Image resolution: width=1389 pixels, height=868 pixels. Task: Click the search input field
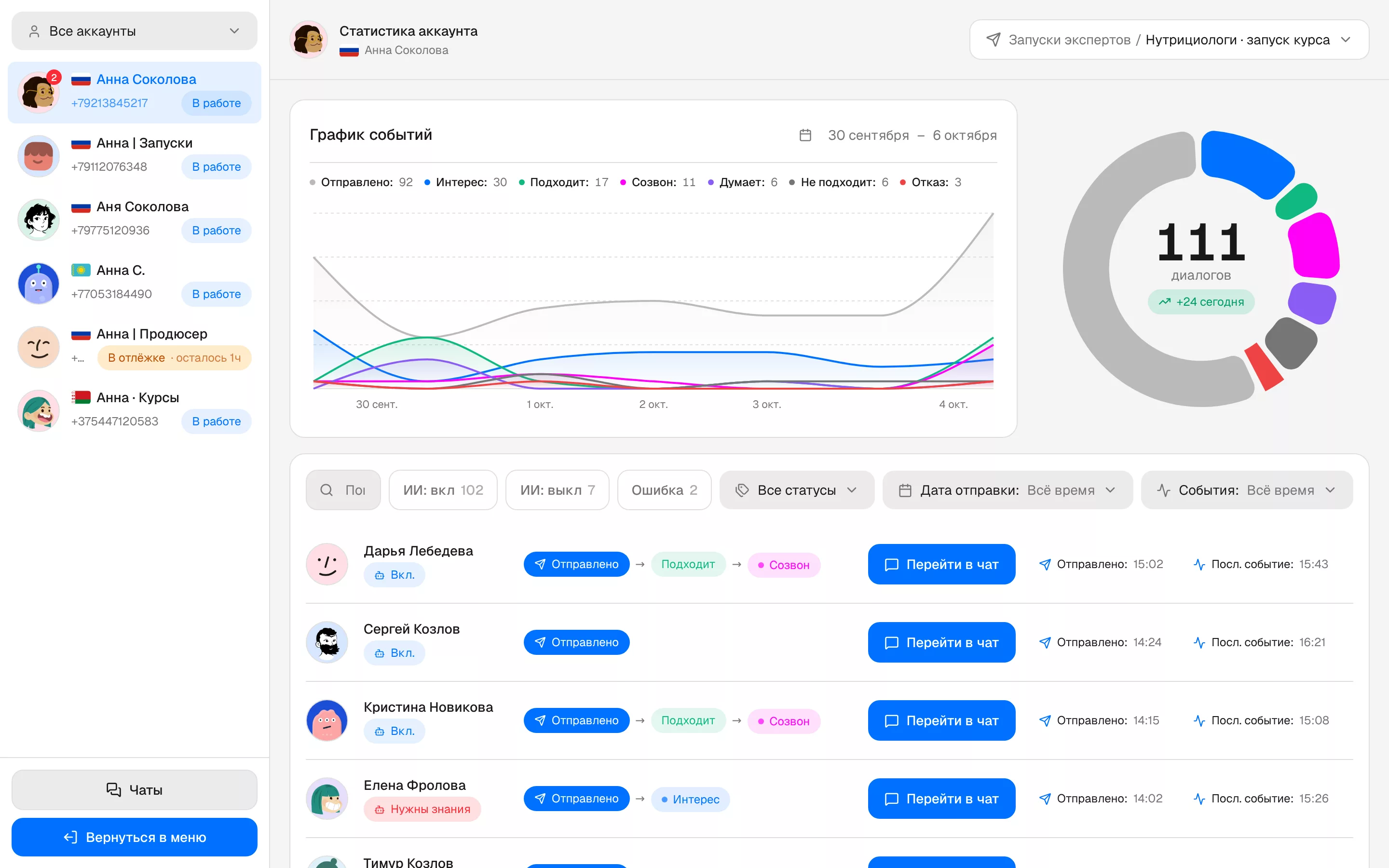[x=343, y=489]
